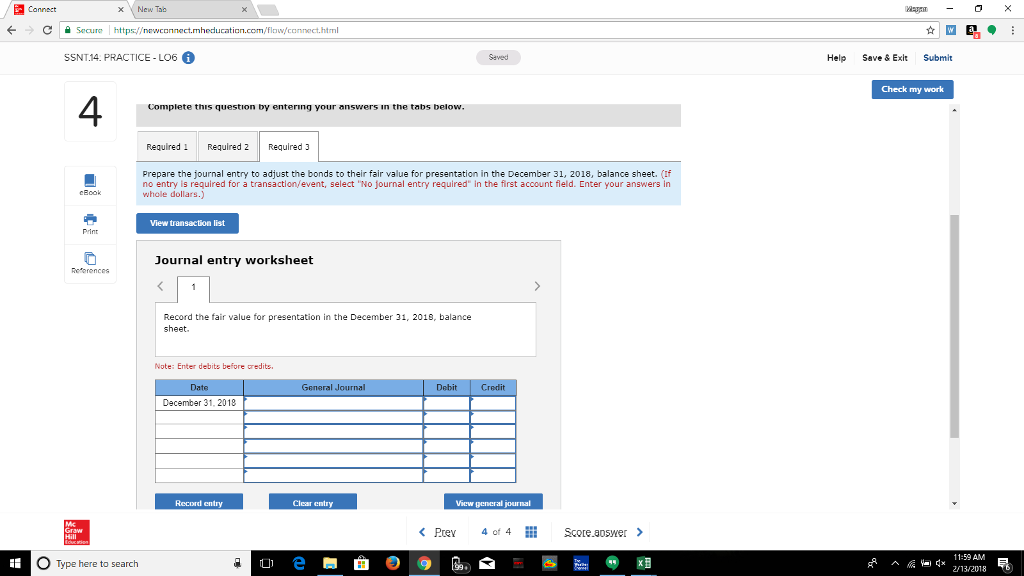The image size is (1024, 576).
Task: Open Firefox from the taskbar
Action: point(392,563)
